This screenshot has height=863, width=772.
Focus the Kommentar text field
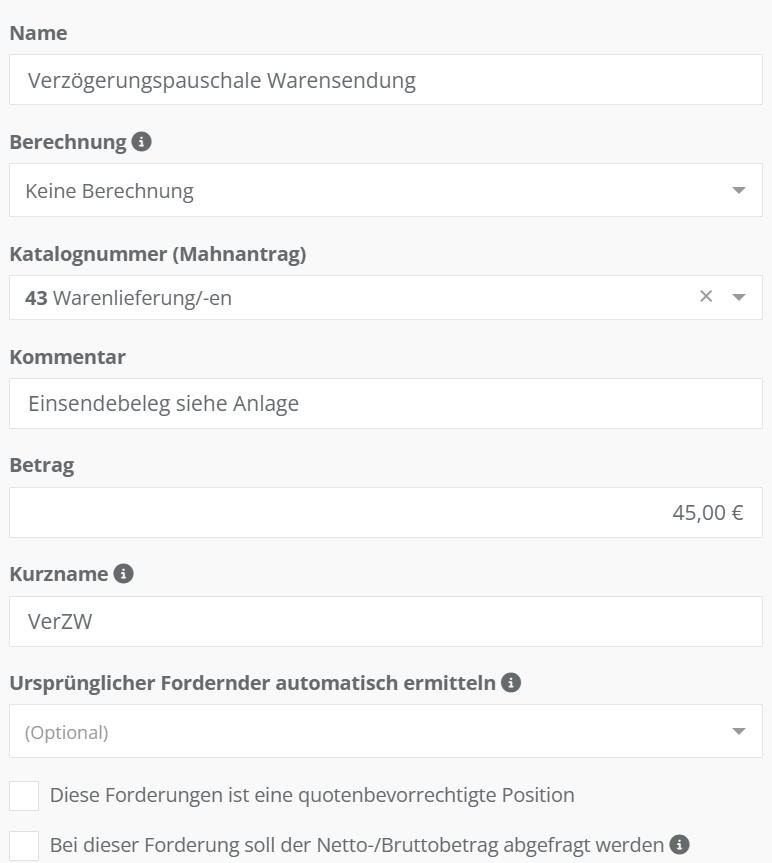tap(386, 404)
